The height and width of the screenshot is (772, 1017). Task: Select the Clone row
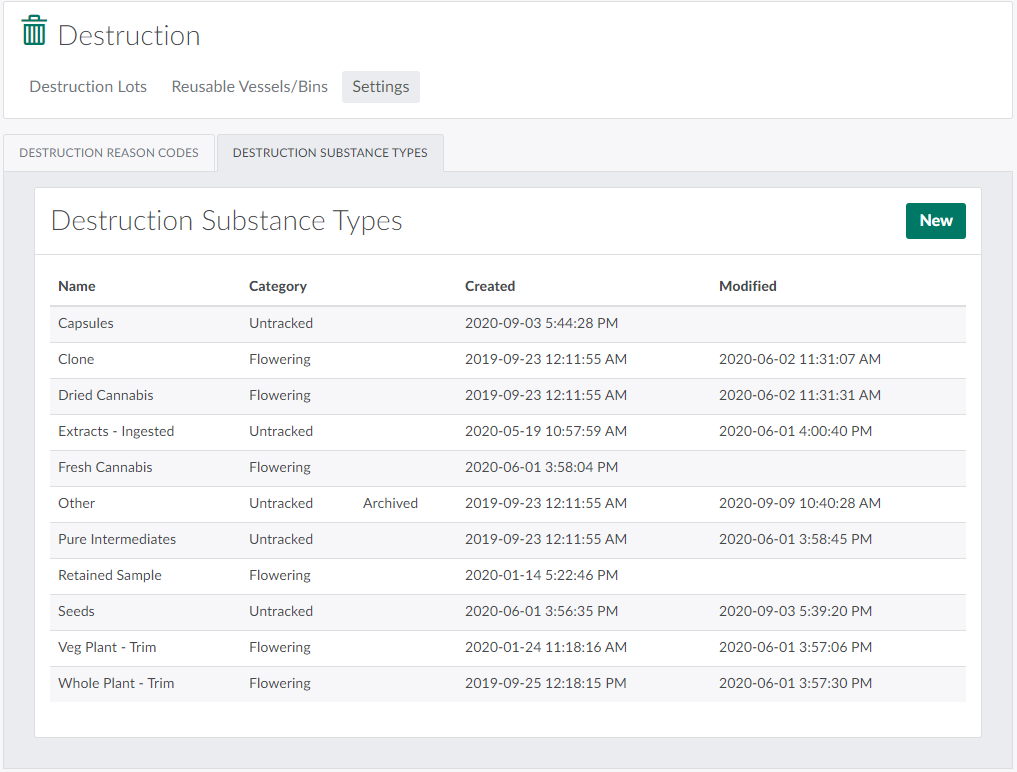pos(76,359)
